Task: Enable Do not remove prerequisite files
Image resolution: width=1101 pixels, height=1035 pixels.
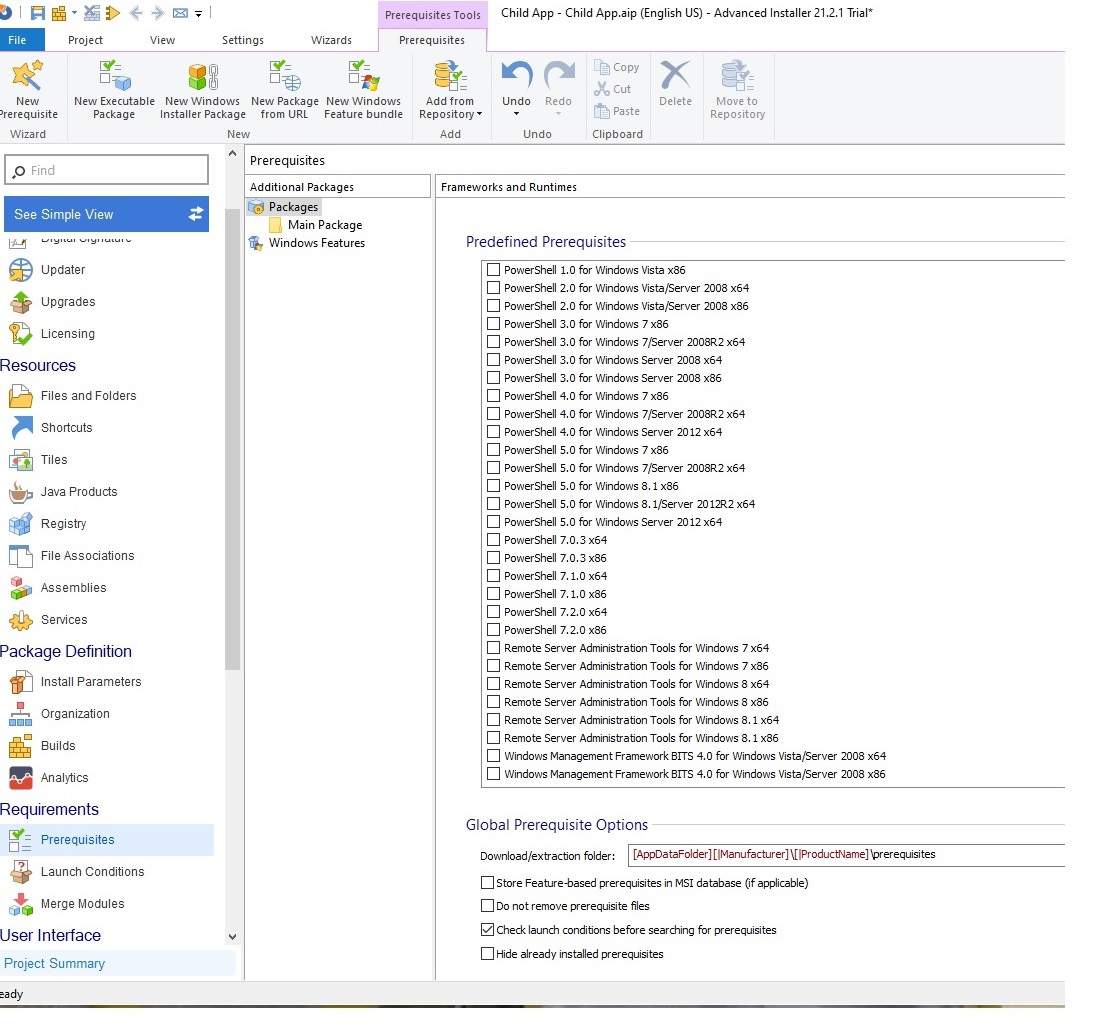Action: tap(487, 906)
